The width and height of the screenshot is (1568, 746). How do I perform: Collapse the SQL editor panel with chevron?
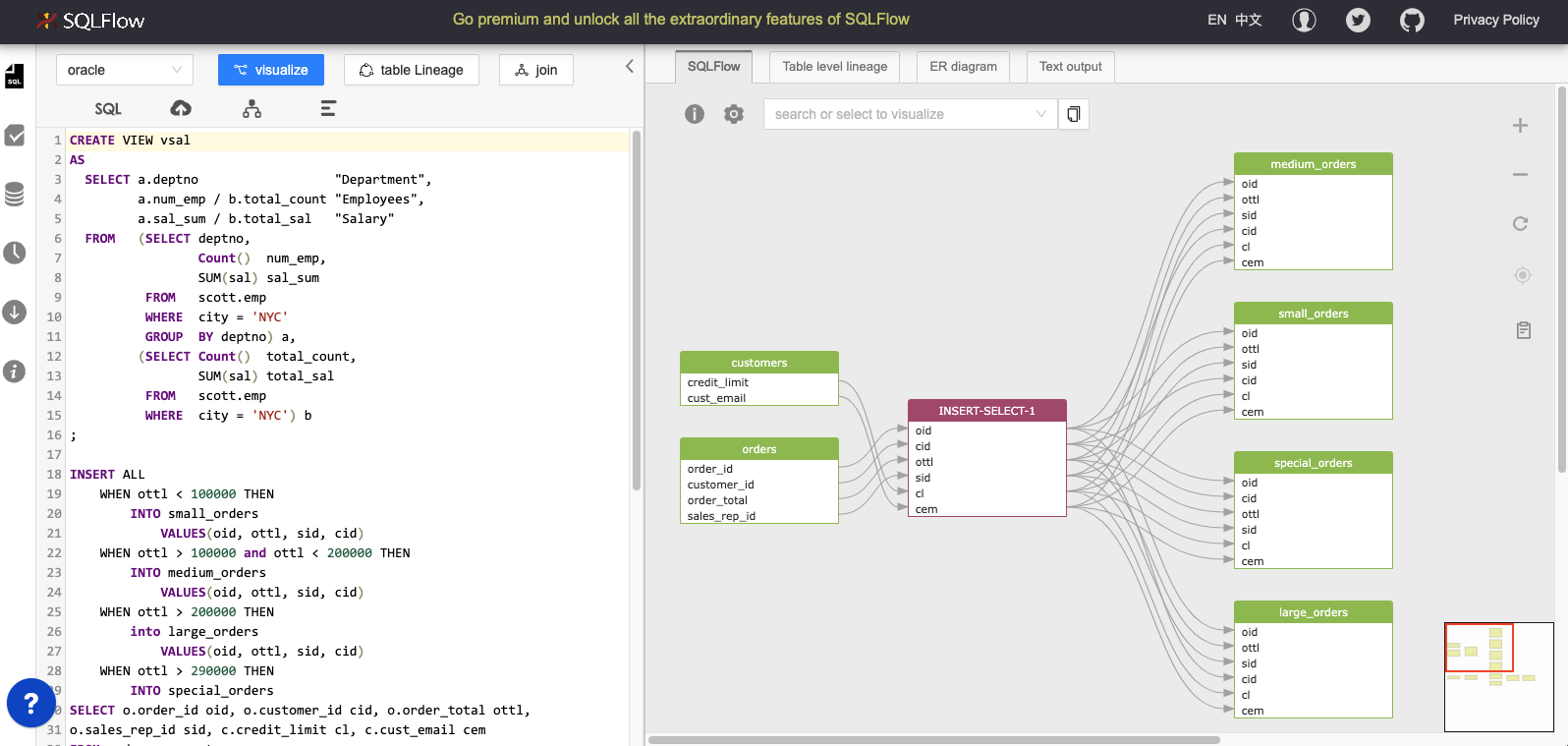pyautogui.click(x=630, y=66)
